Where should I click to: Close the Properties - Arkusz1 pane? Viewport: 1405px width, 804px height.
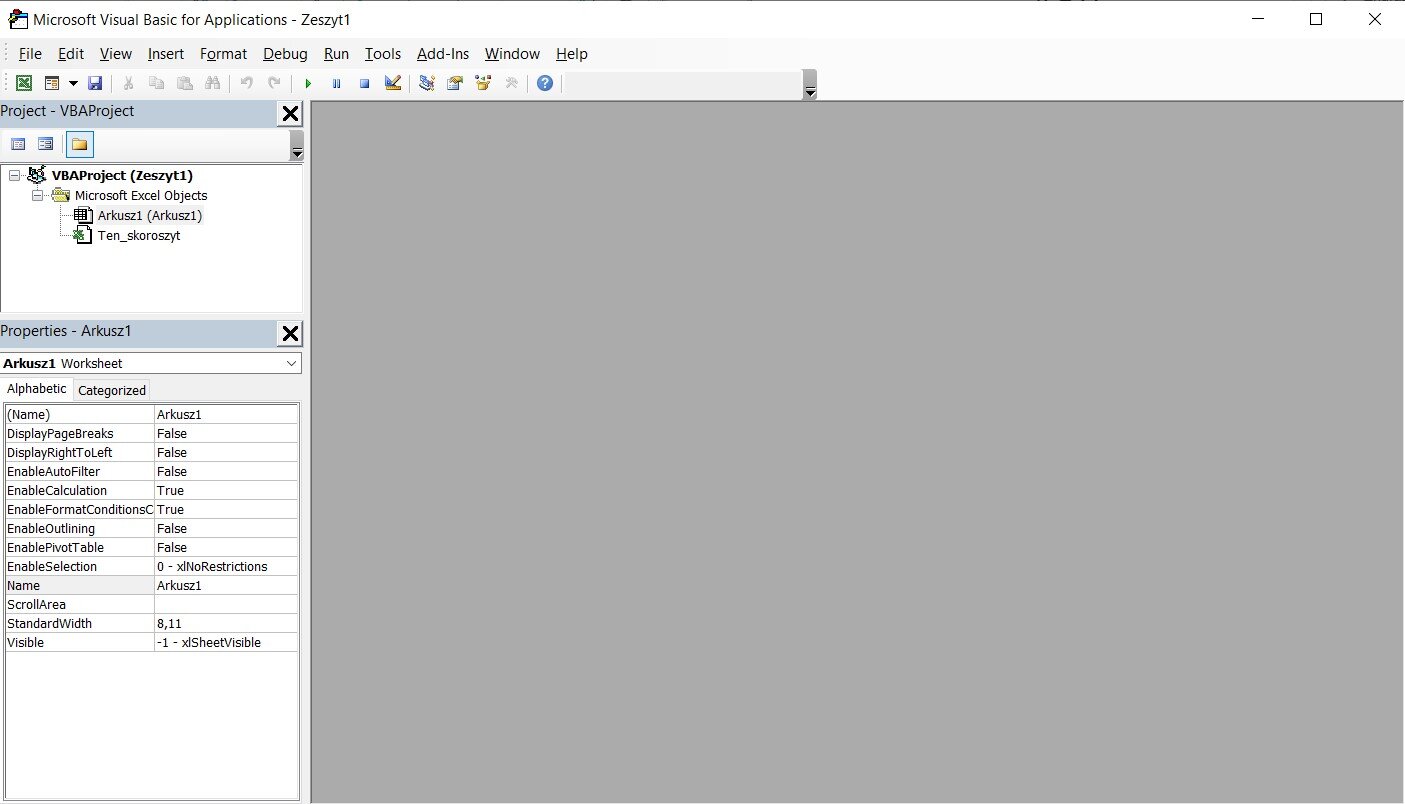(x=290, y=334)
